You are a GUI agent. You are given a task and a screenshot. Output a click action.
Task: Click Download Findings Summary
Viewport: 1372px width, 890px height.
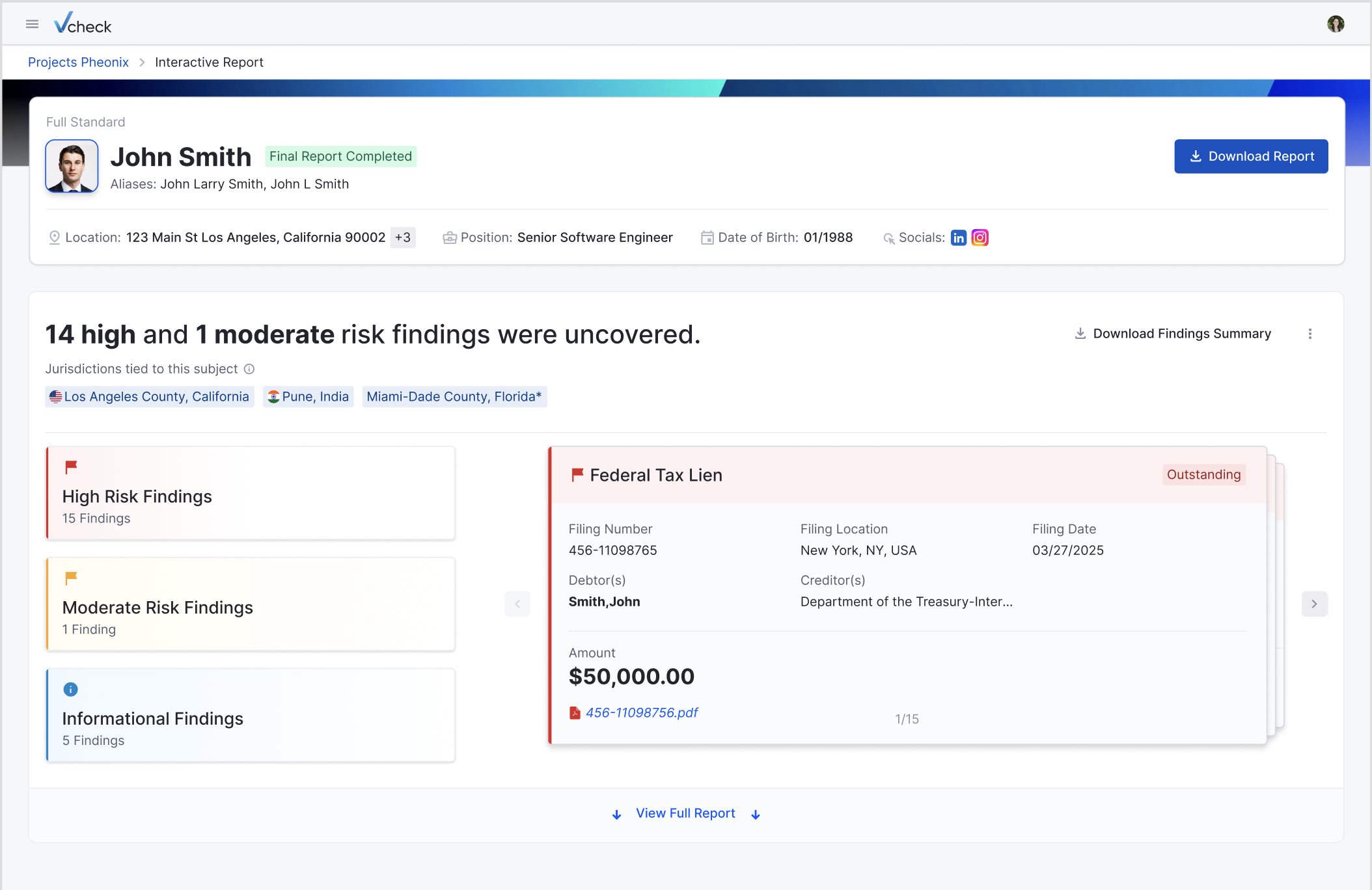coord(1172,334)
